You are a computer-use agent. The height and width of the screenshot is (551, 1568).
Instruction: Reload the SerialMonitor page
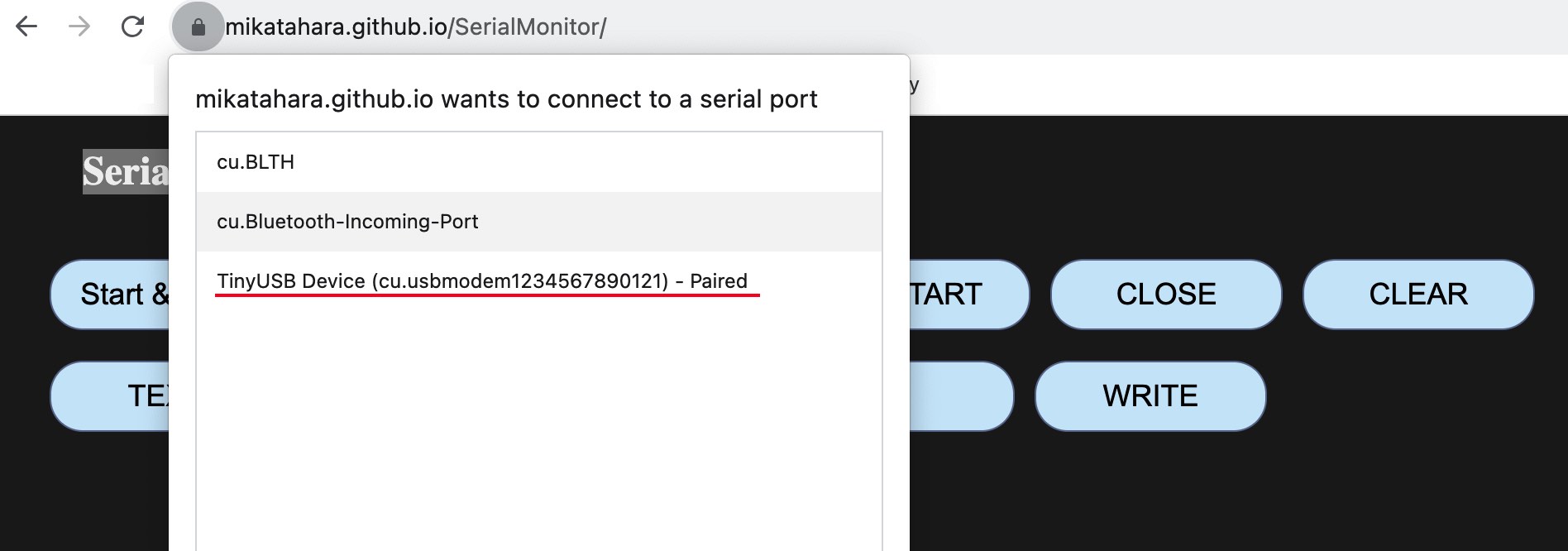(x=132, y=27)
